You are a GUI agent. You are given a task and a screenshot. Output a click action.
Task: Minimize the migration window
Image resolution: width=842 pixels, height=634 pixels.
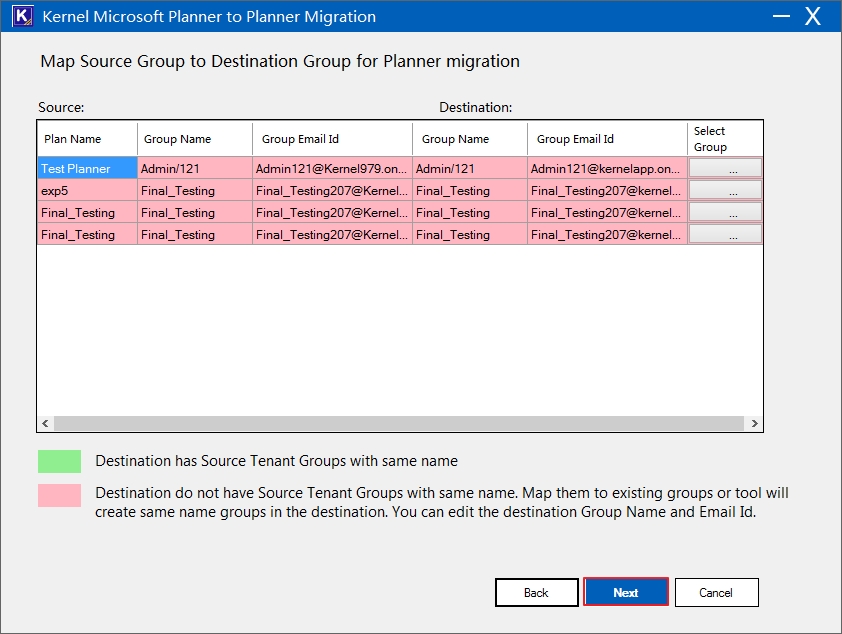(781, 16)
